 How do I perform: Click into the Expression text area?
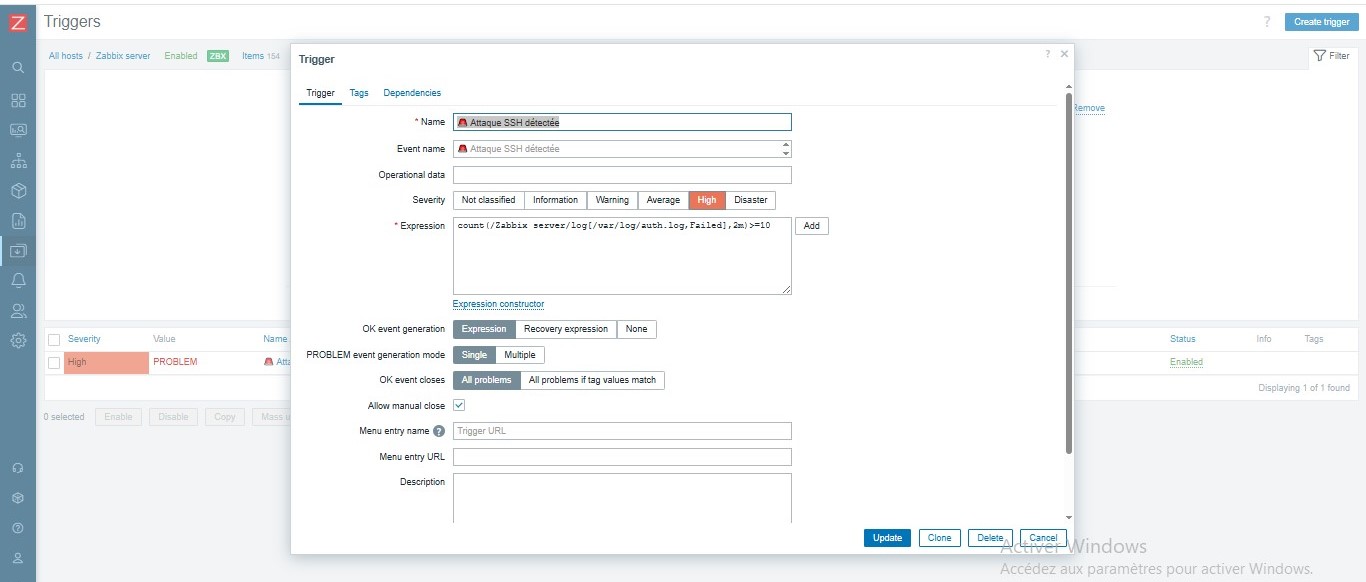(622, 256)
